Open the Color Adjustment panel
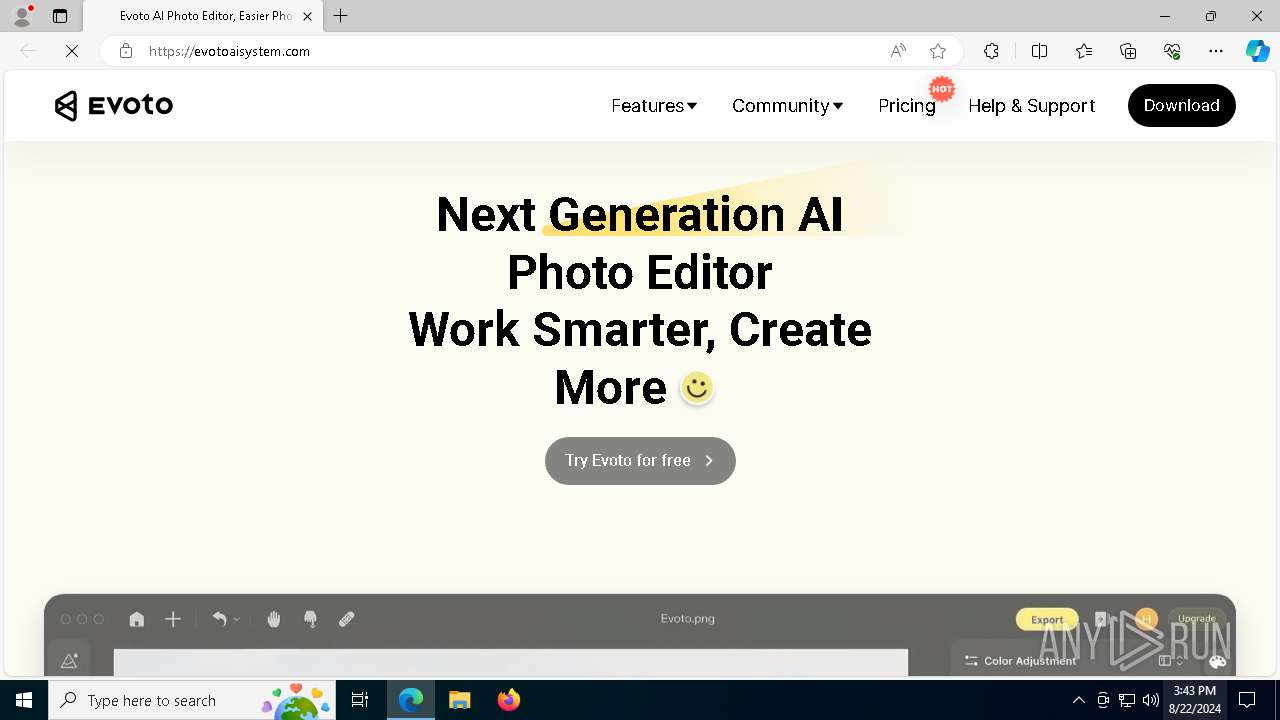1280x720 pixels. point(1020,661)
